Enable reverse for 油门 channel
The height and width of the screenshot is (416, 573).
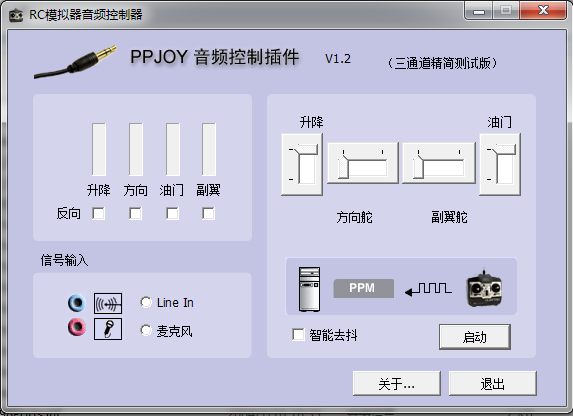click(x=172, y=213)
